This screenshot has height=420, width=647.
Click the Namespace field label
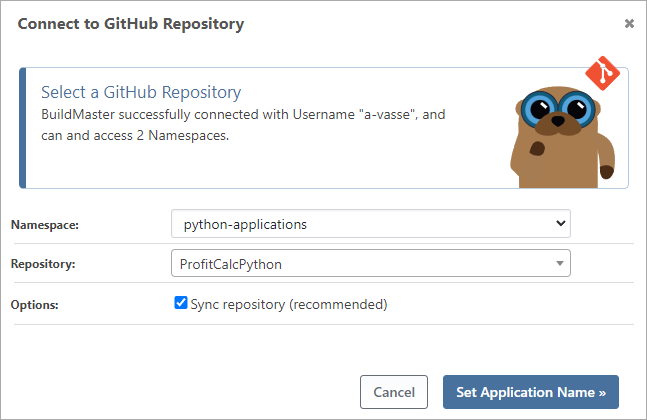(44, 226)
